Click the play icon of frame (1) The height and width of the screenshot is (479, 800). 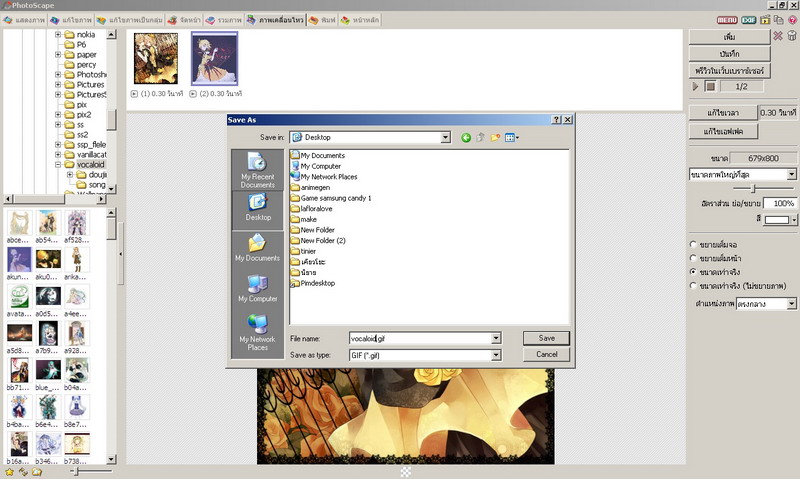click(x=134, y=94)
